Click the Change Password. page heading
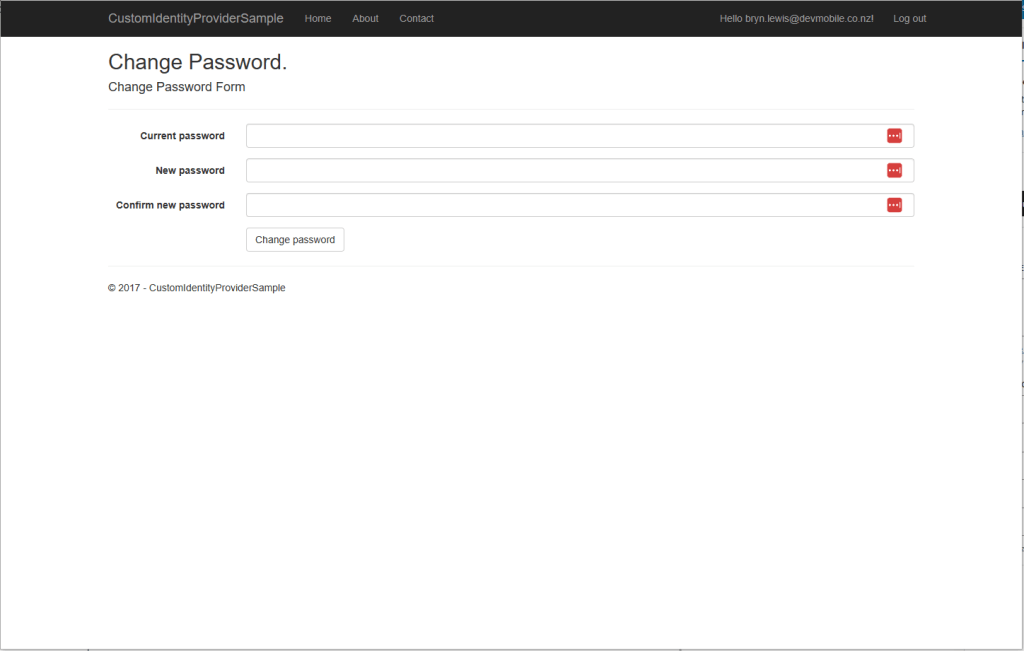This screenshot has height=651, width=1024. (197, 62)
